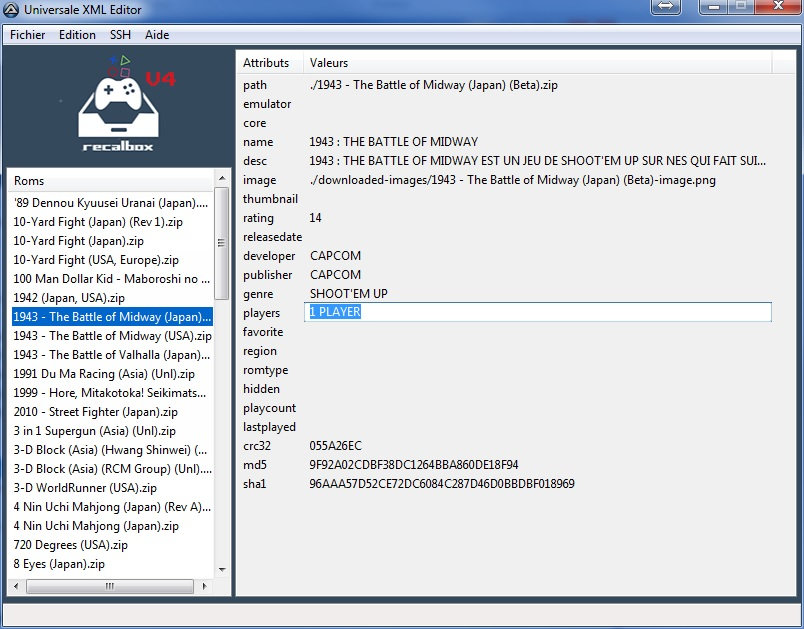Image resolution: width=804 pixels, height=629 pixels.
Task: Minimize the Universale XML Editor window
Action: pyautogui.click(x=713, y=7)
